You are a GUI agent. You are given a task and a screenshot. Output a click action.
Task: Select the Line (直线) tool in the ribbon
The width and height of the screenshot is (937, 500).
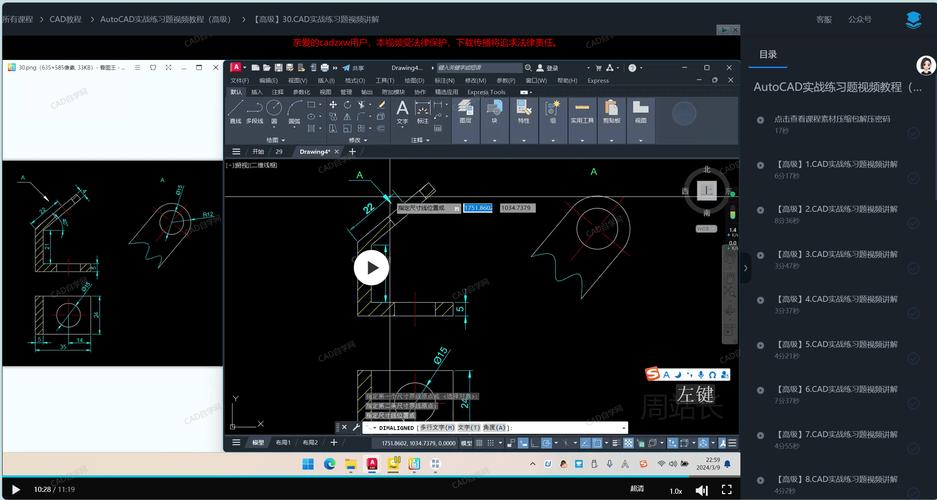coord(236,108)
